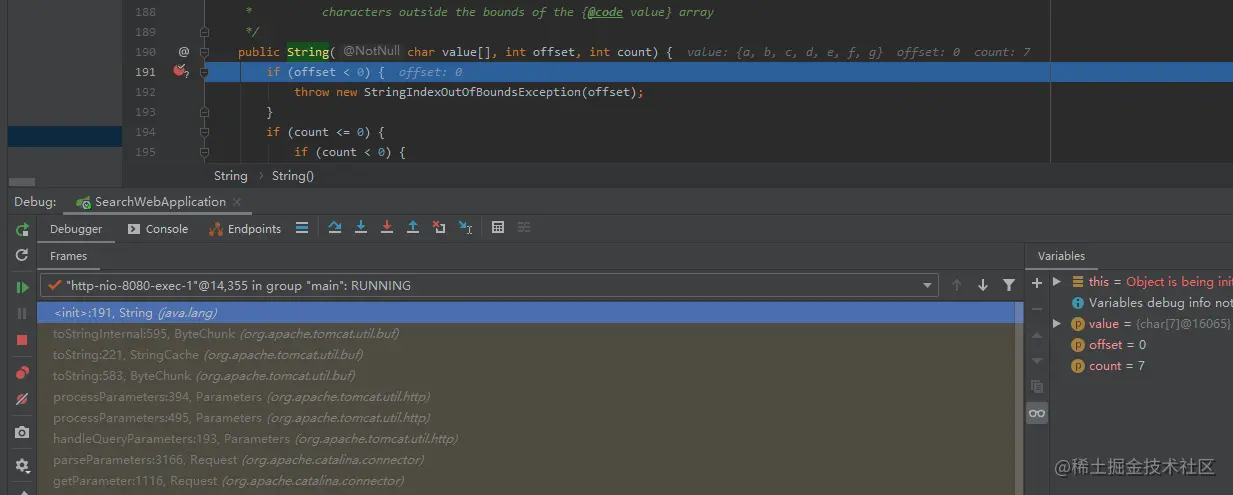Click the camera thread dump icon
This screenshot has height=495, width=1233.
tap(22, 433)
